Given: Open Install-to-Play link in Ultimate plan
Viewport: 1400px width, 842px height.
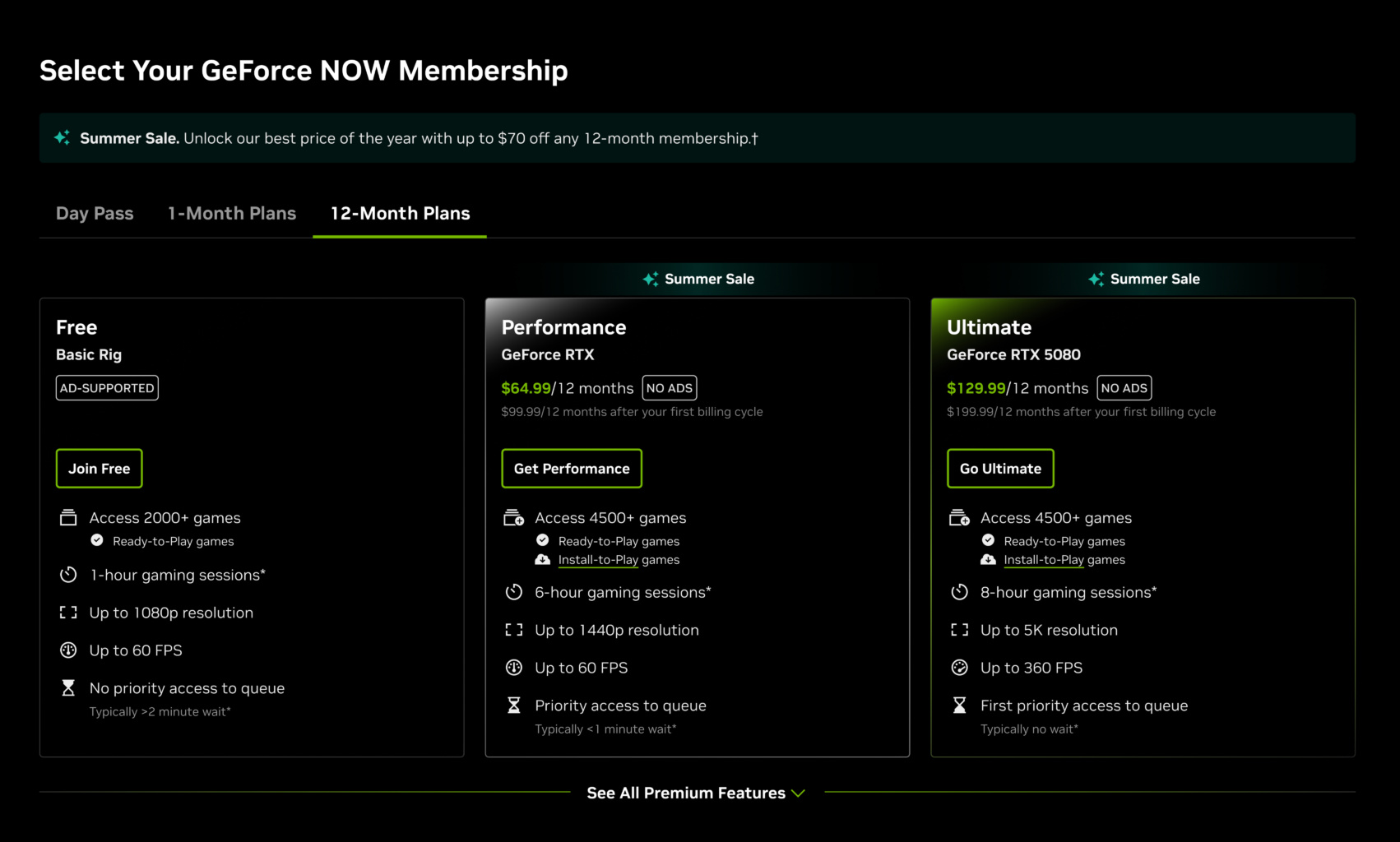Looking at the screenshot, I should pyautogui.click(x=1044, y=560).
